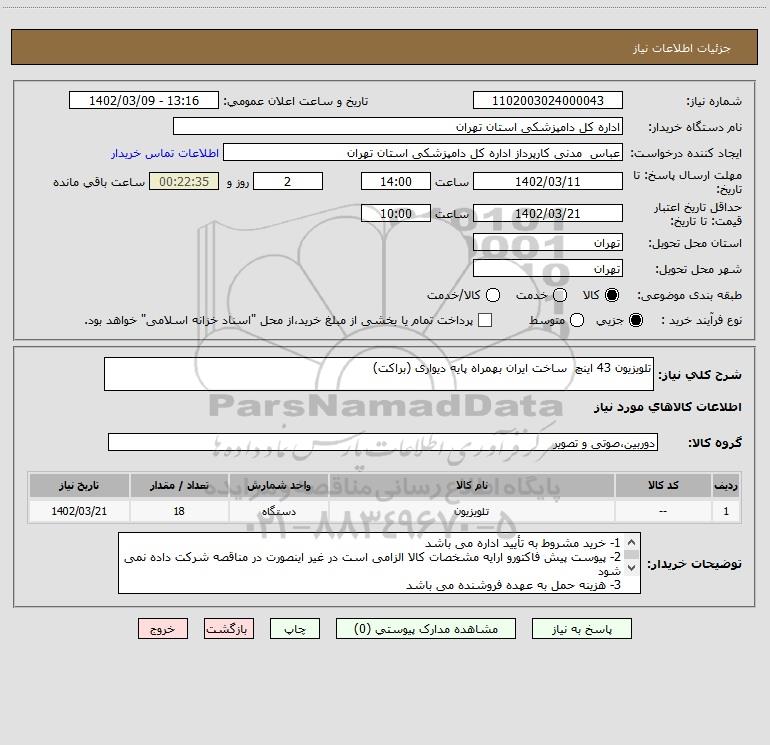Click scroll-up arrow in buyer notes box

pos(632,543)
